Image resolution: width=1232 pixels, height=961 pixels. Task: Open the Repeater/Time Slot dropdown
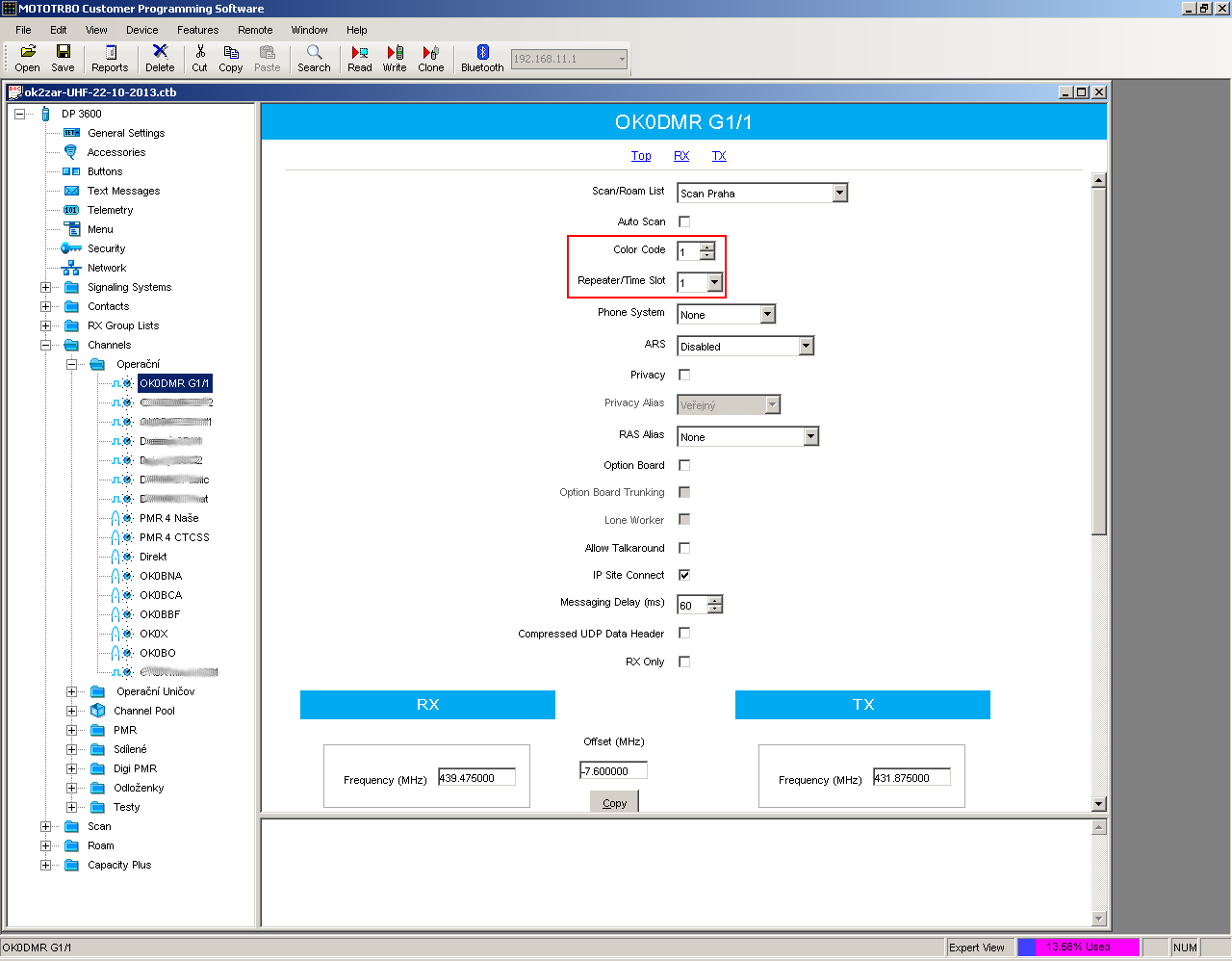click(x=714, y=282)
